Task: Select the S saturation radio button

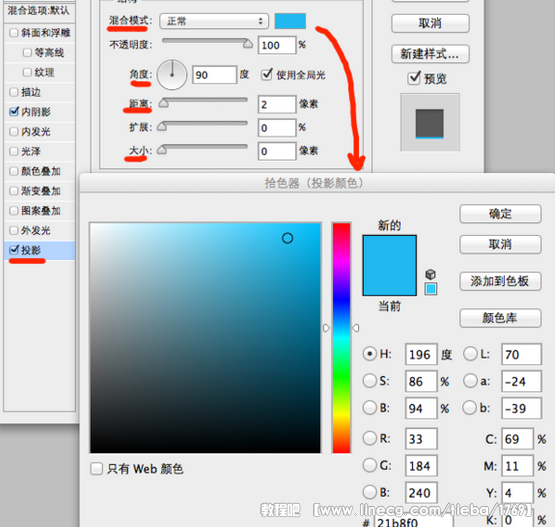Action: 370,380
